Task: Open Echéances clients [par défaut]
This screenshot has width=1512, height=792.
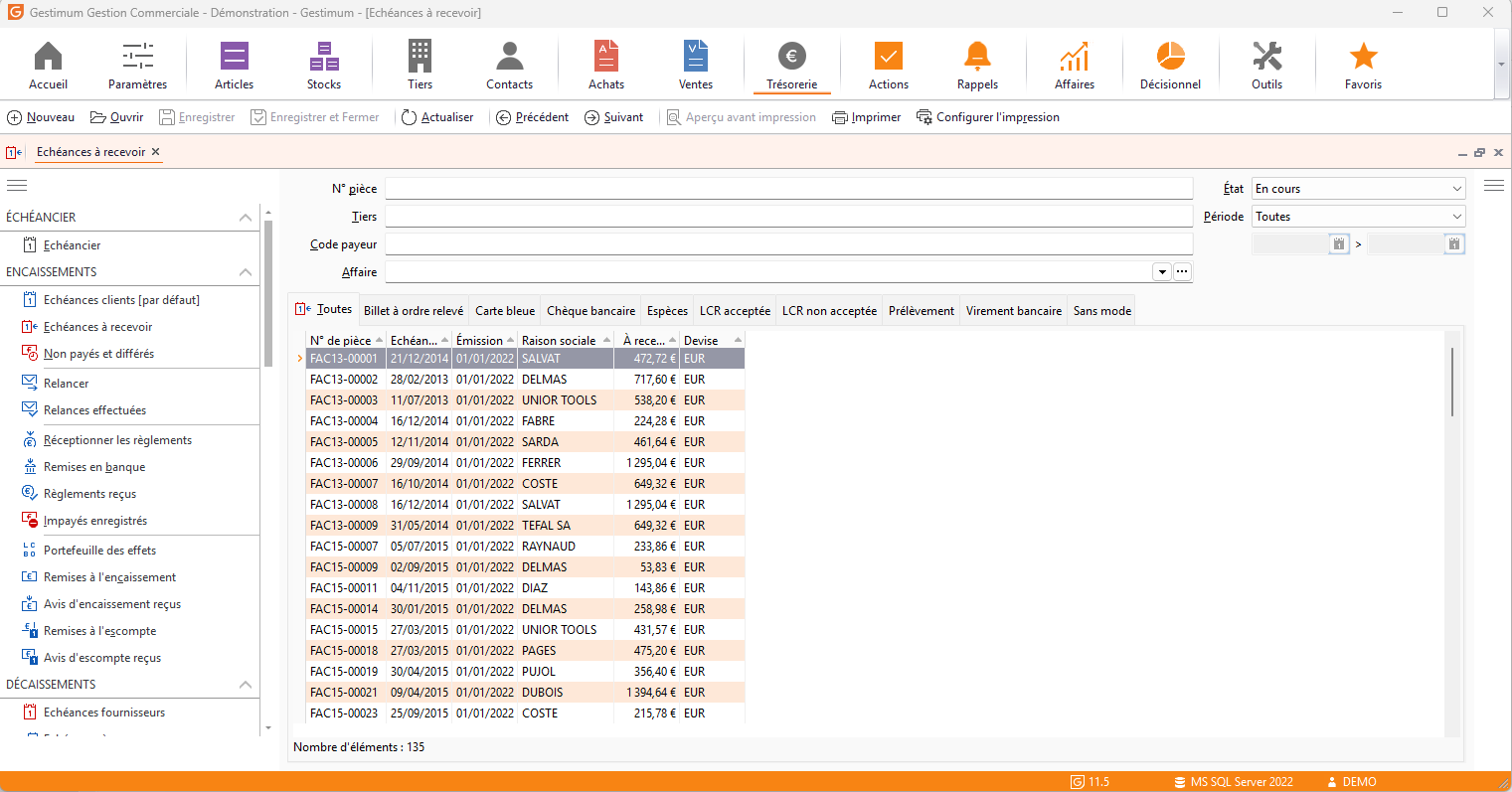Action: click(121, 300)
